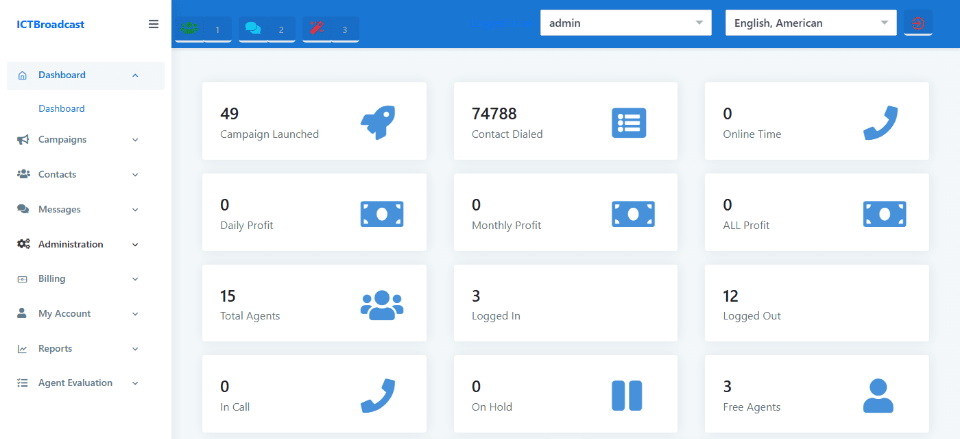Open the Dashboard submenu link
The width and height of the screenshot is (960, 439).
click(61, 108)
